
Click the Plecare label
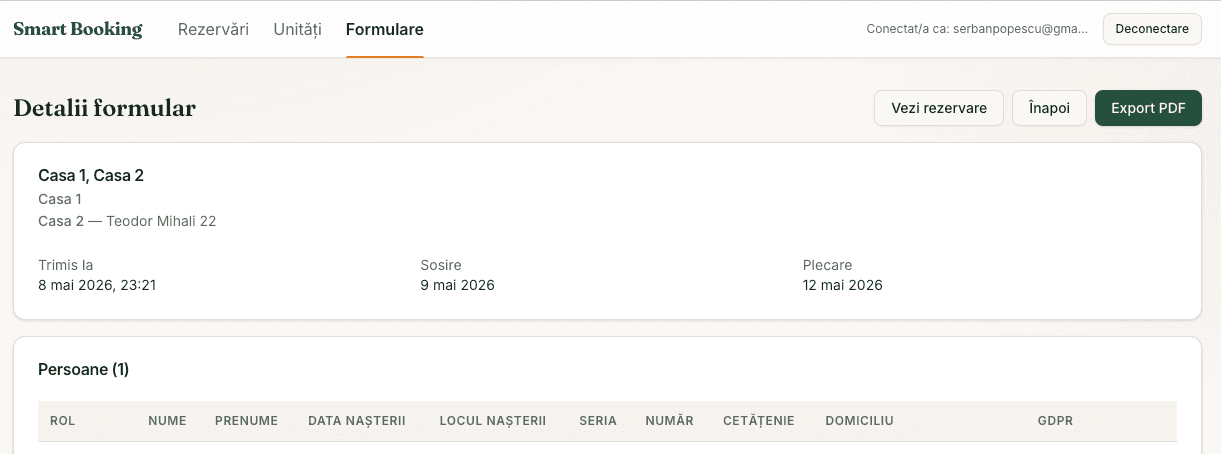pos(828,265)
